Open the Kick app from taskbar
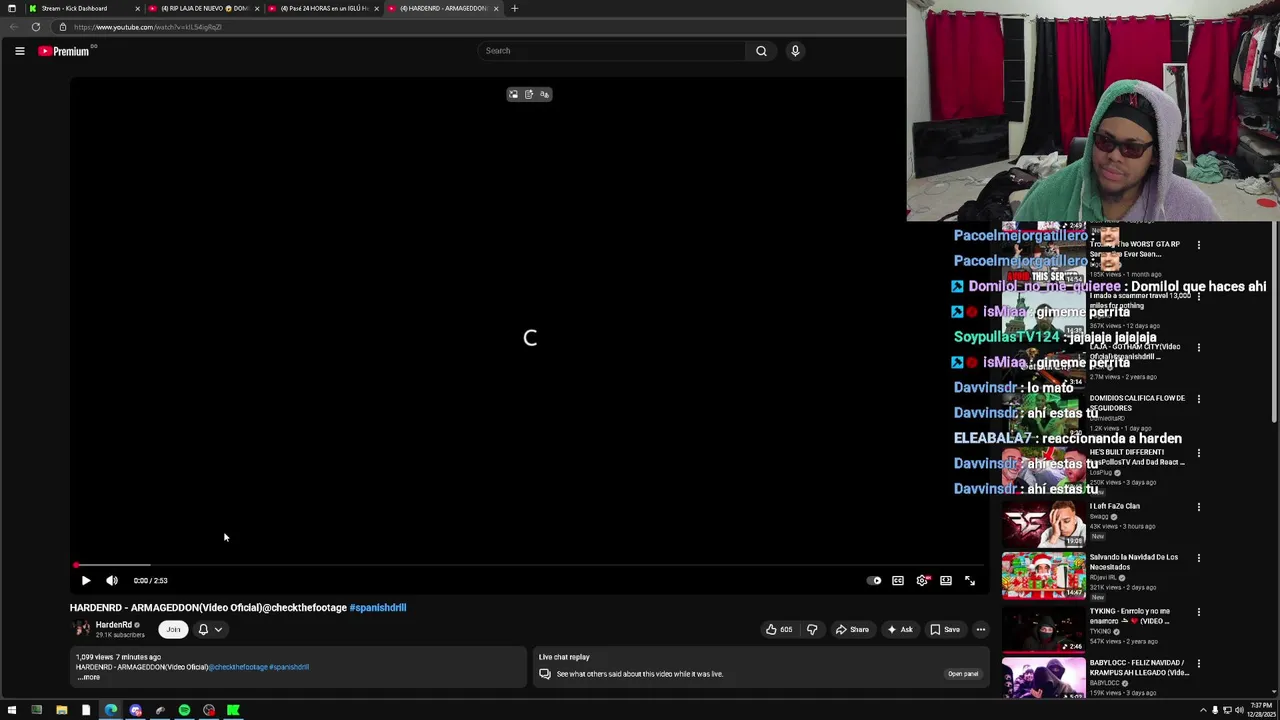The width and height of the screenshot is (1280, 720). point(233,711)
